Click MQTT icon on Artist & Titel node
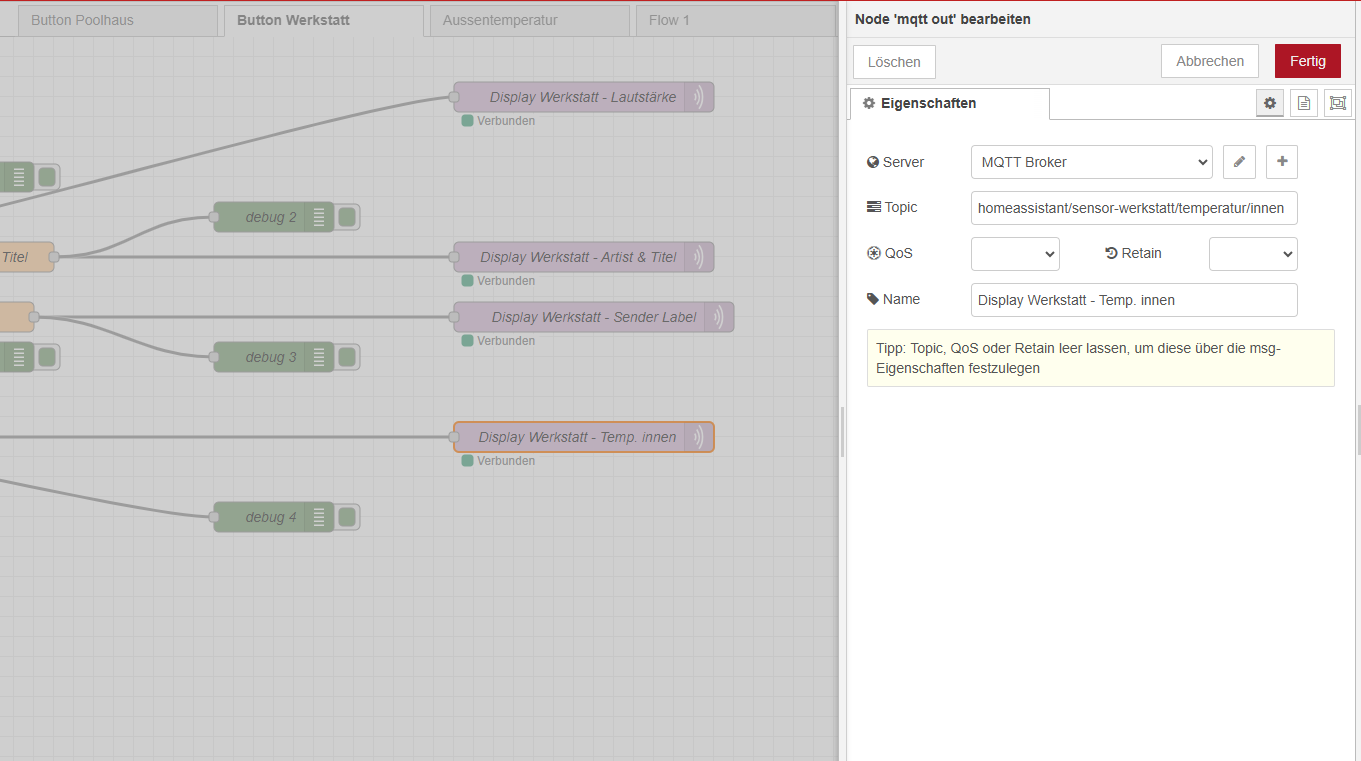Screen dimensions: 1361x761 pos(699,257)
